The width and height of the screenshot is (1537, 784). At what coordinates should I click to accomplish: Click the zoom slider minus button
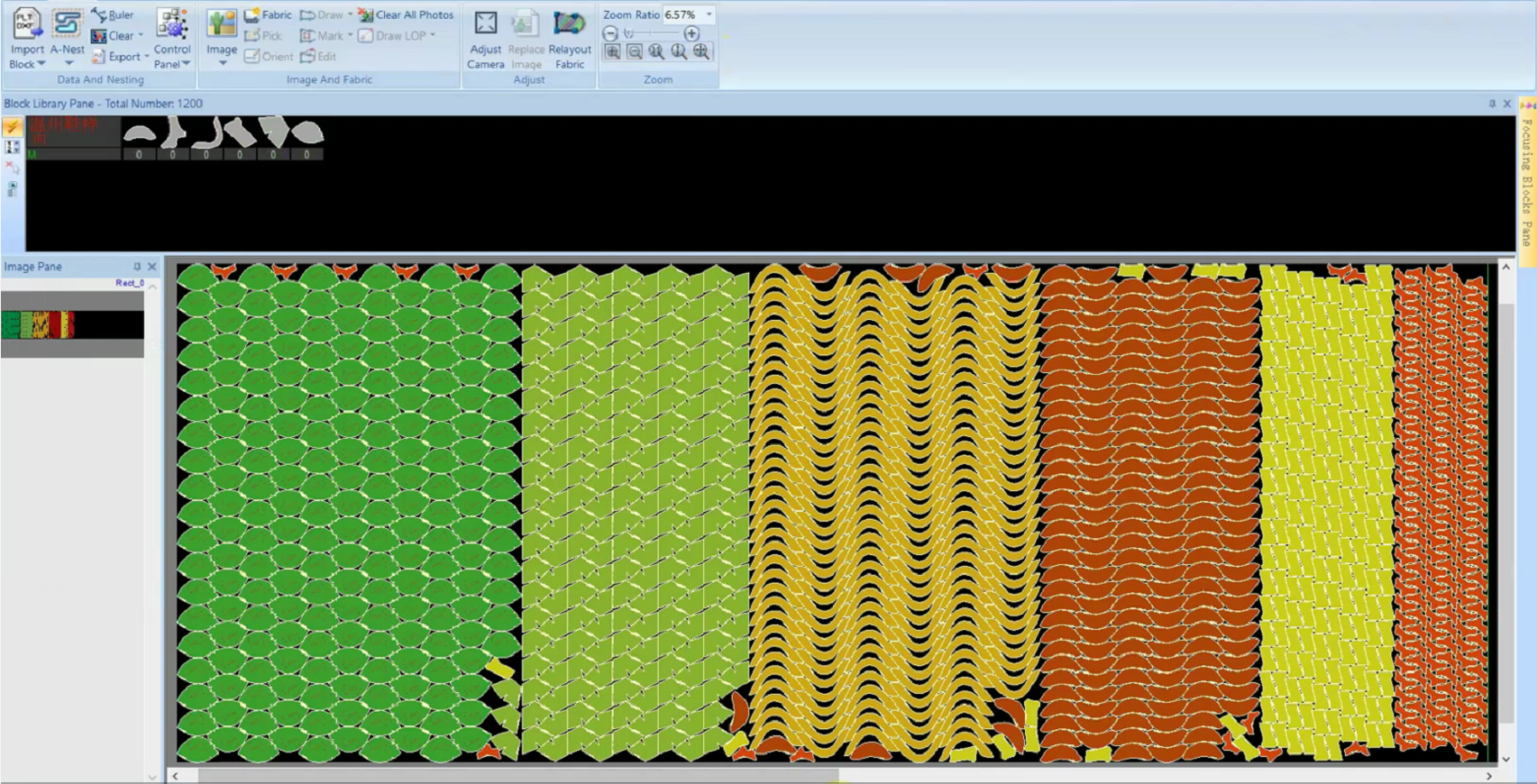[x=610, y=33]
